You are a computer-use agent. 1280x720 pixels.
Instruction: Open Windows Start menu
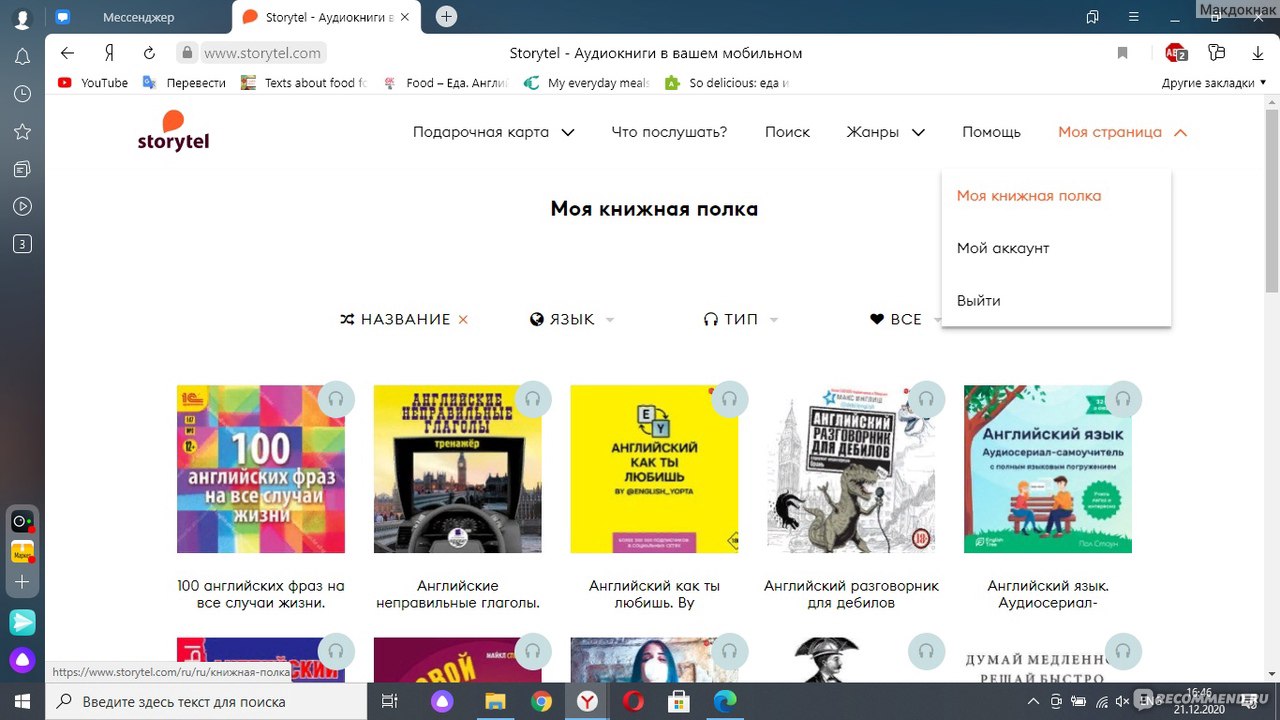22,701
